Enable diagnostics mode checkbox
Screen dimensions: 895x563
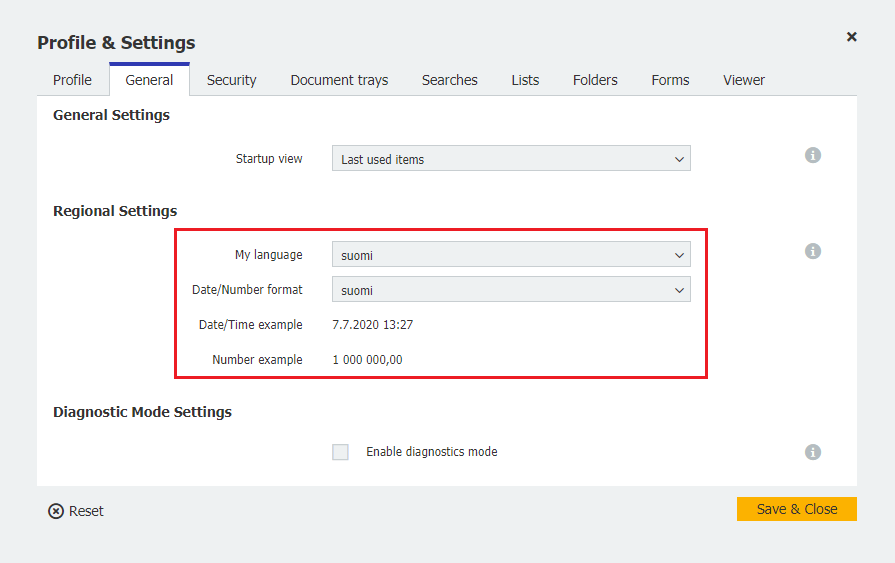(341, 452)
